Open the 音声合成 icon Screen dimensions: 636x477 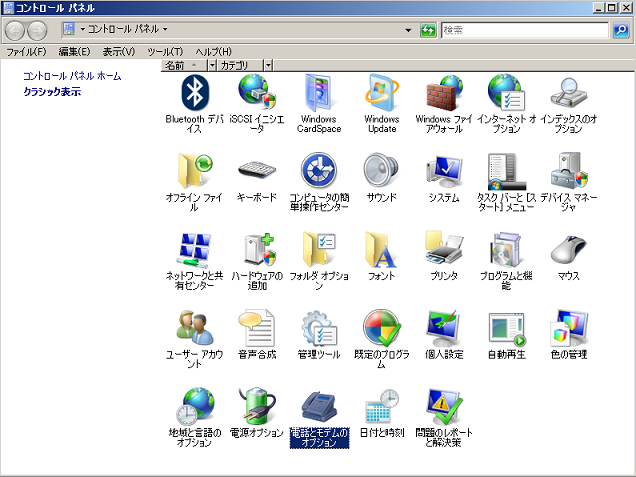point(257,328)
